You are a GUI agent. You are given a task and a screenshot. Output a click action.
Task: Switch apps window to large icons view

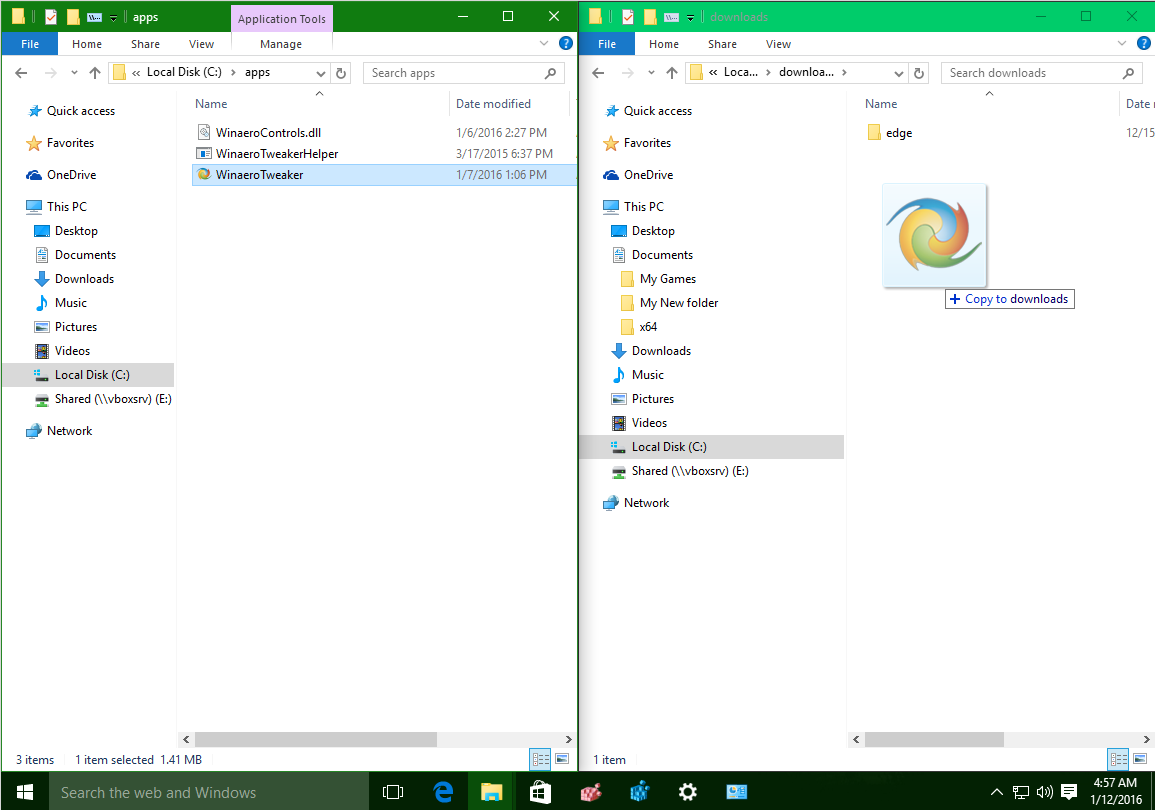tap(562, 760)
